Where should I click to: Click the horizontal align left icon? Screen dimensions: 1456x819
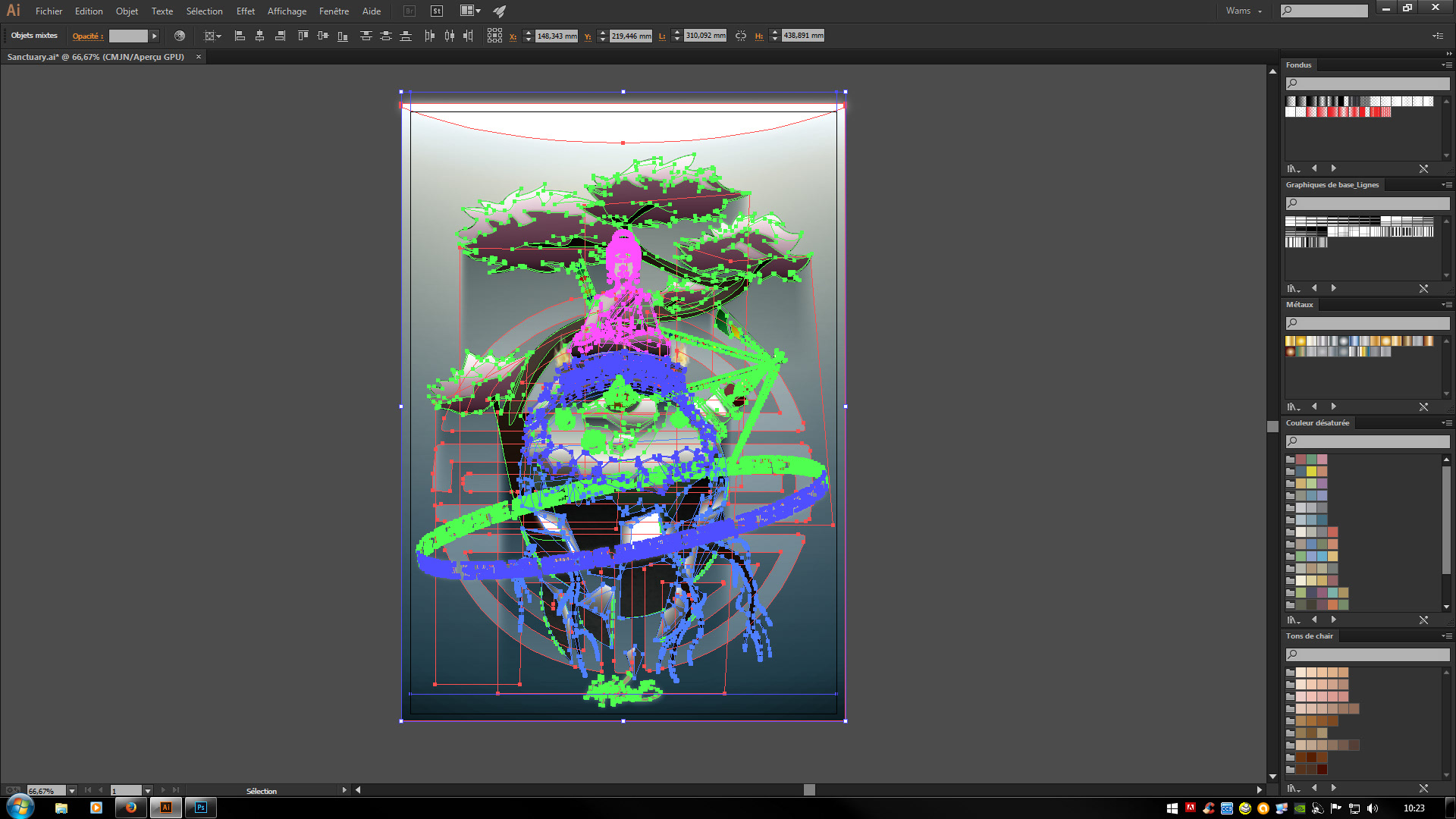[x=240, y=36]
